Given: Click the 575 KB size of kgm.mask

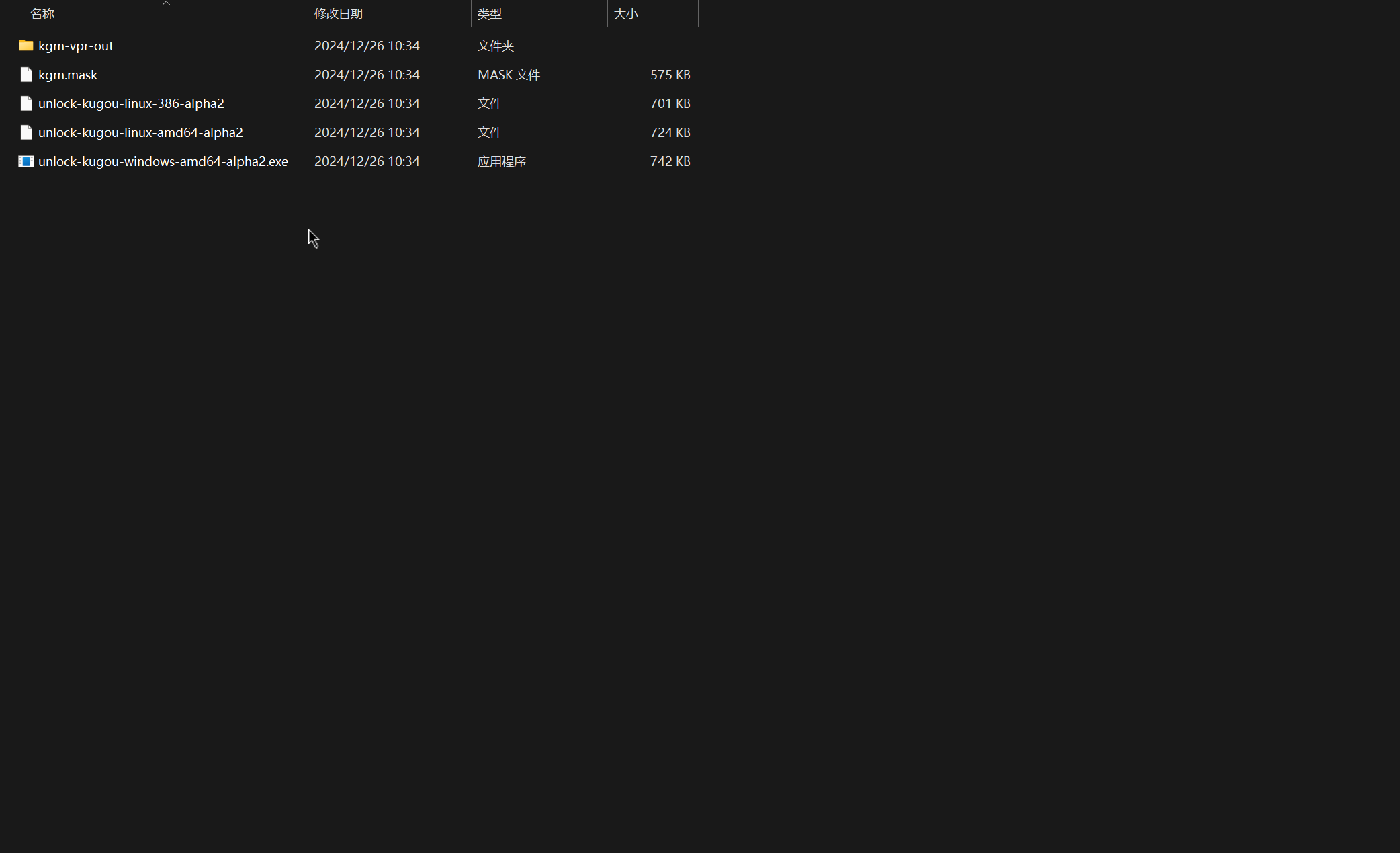Looking at the screenshot, I should [670, 75].
